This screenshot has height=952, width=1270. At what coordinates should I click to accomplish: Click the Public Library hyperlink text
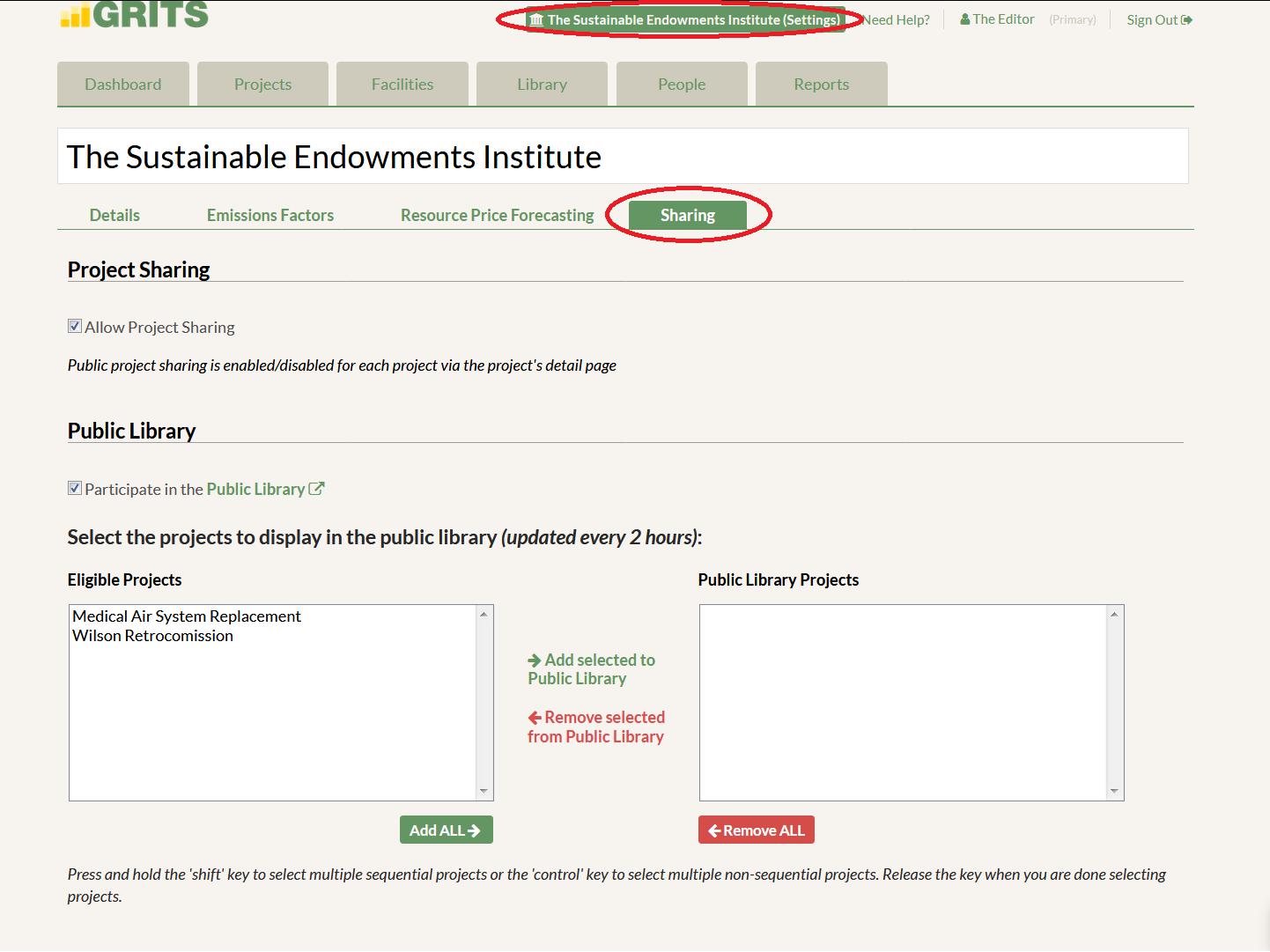click(x=255, y=489)
